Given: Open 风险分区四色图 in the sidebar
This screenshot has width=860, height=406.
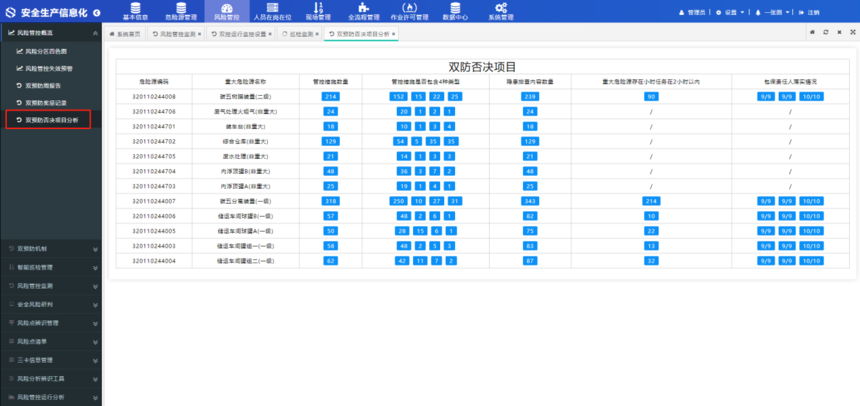Looking at the screenshot, I should pyautogui.click(x=46, y=51).
